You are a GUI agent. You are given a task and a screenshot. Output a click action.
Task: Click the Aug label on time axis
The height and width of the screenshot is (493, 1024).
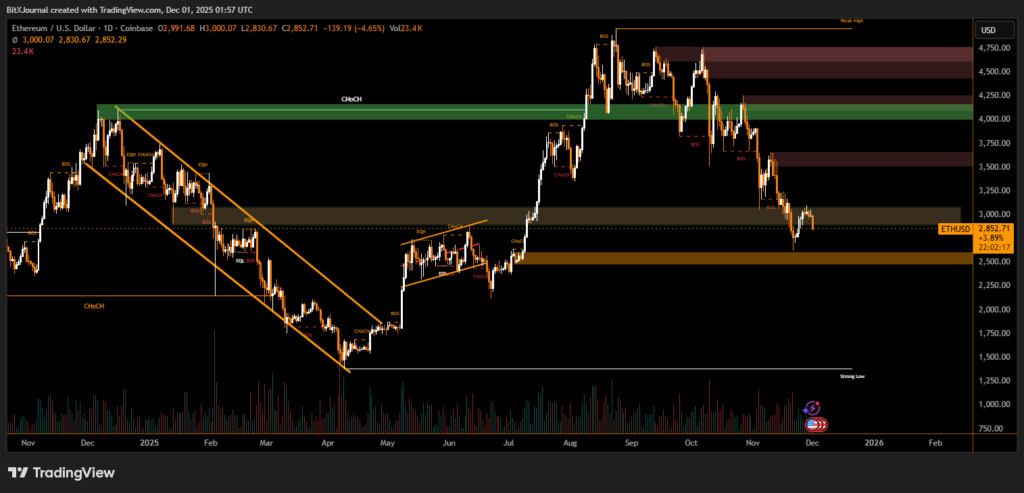pos(571,441)
